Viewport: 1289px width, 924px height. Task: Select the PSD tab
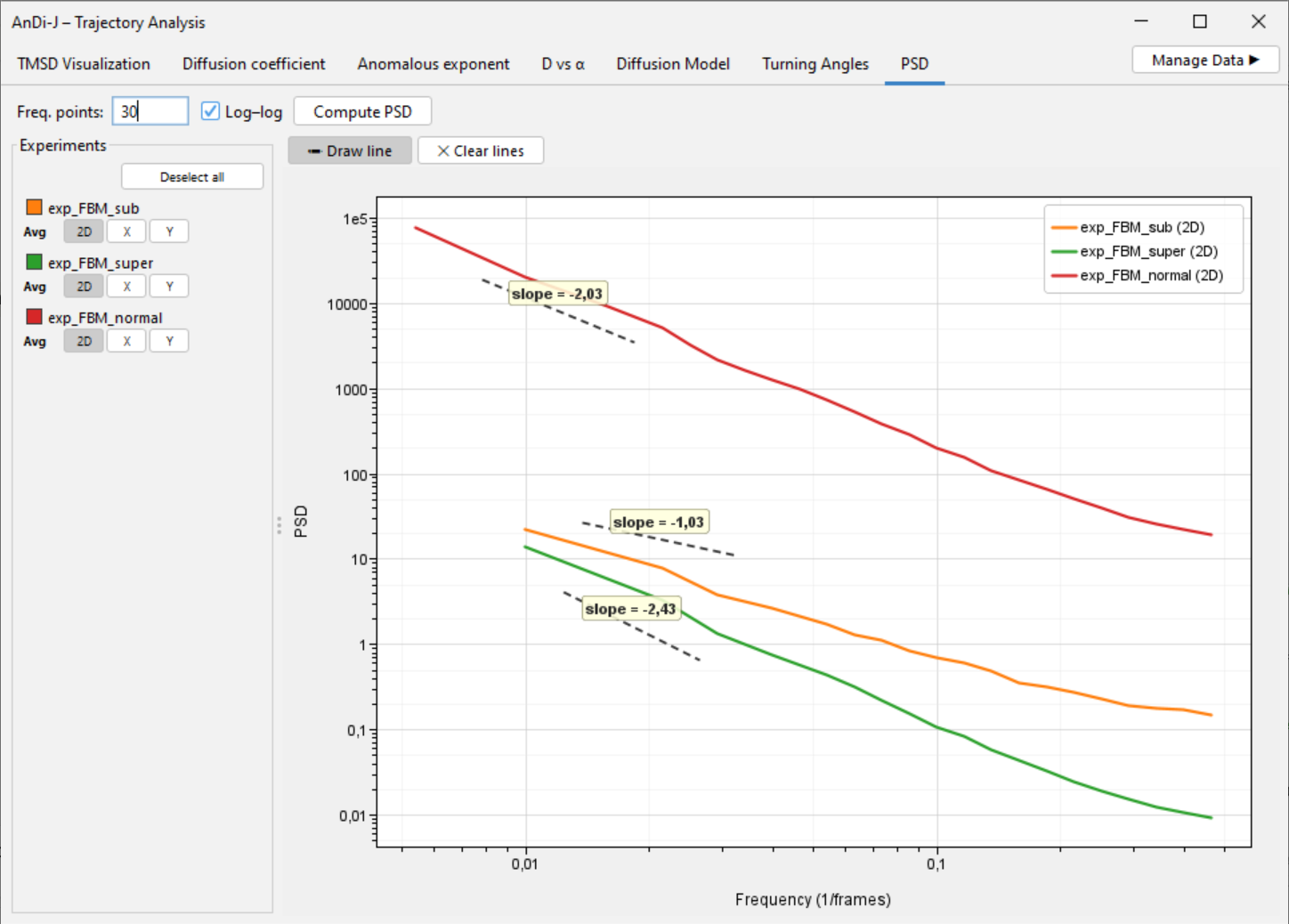[914, 64]
